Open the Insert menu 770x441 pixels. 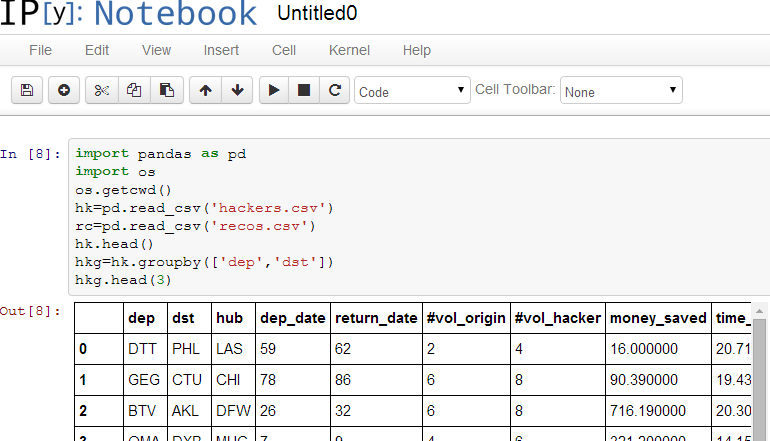[x=221, y=50]
